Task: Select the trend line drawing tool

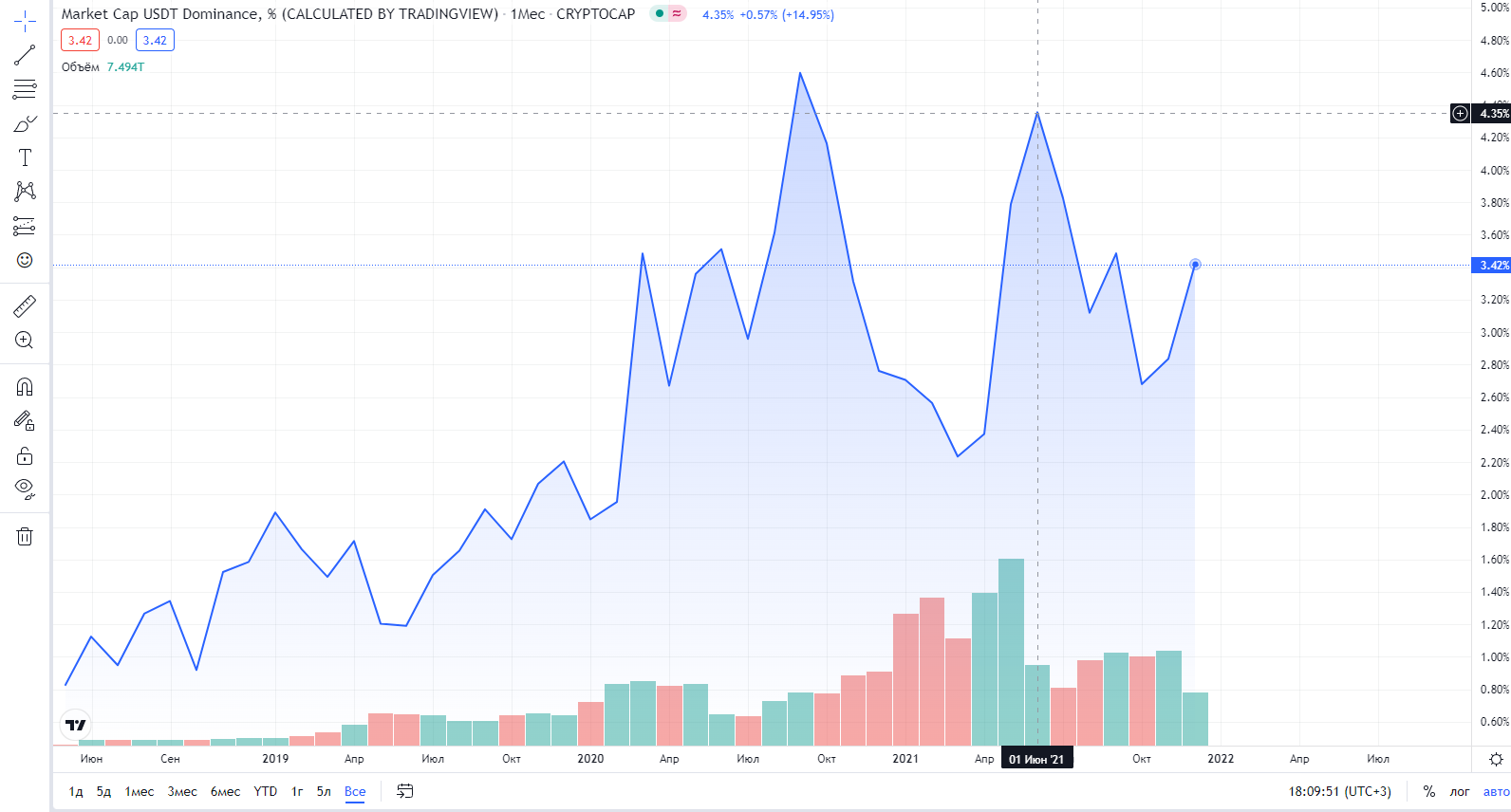Action: 25,55
